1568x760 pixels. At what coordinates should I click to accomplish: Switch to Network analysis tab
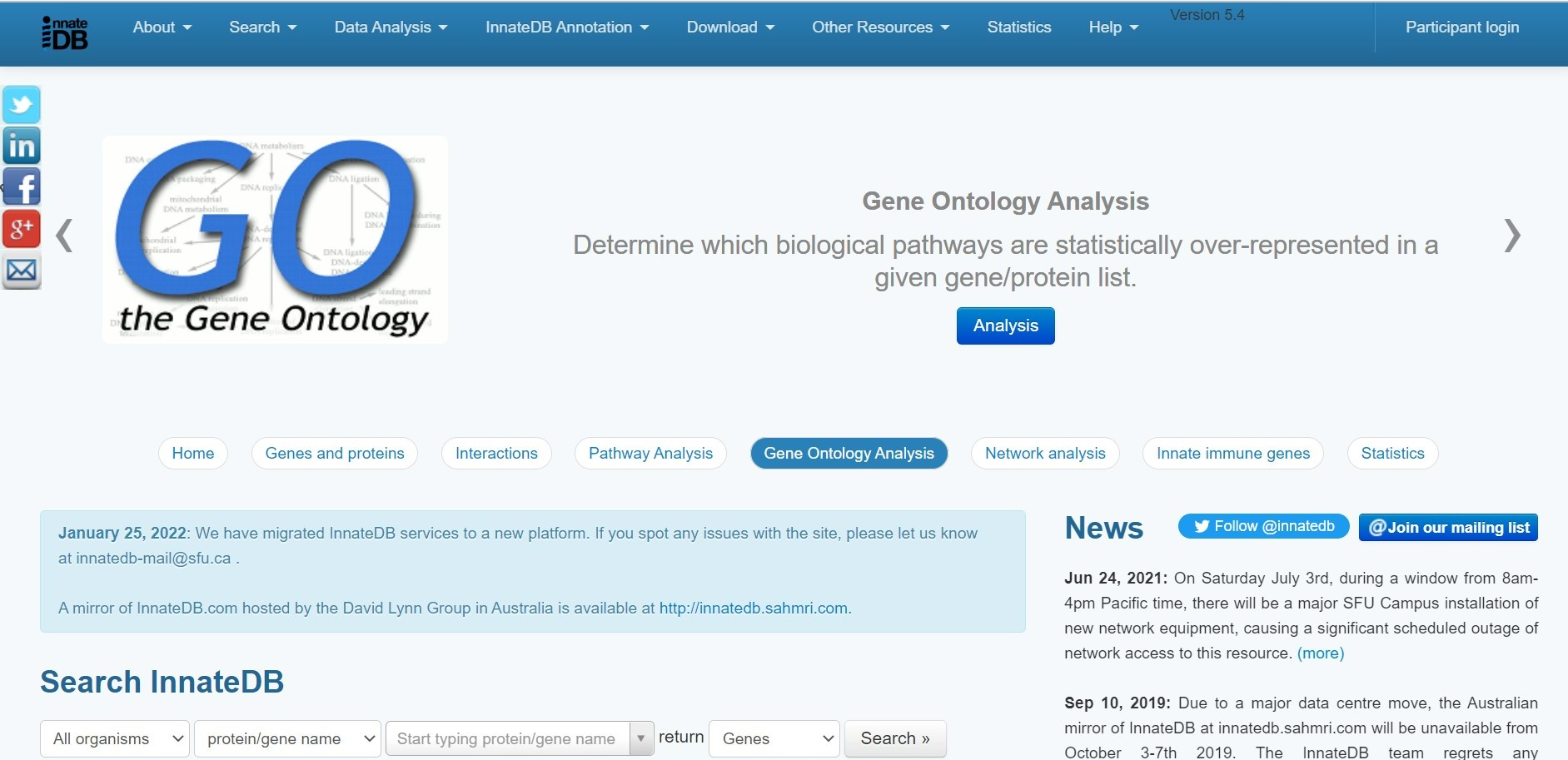coord(1045,453)
